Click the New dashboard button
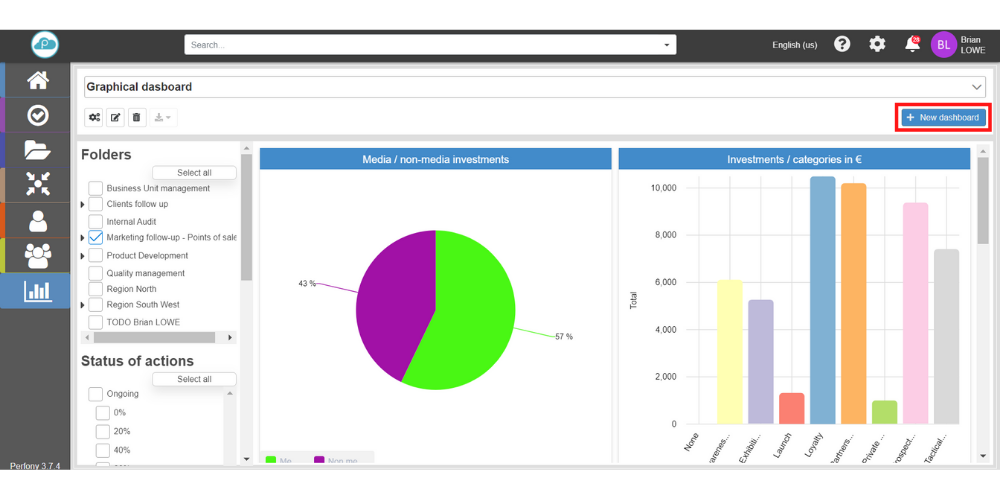This screenshot has height=500, width=1000. pyautogui.click(x=942, y=118)
